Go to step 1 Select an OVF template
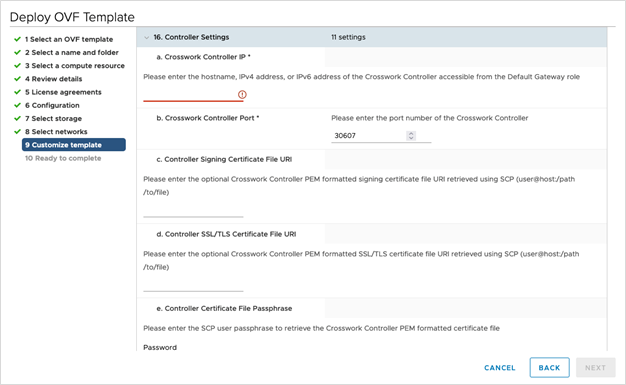 [69, 39]
